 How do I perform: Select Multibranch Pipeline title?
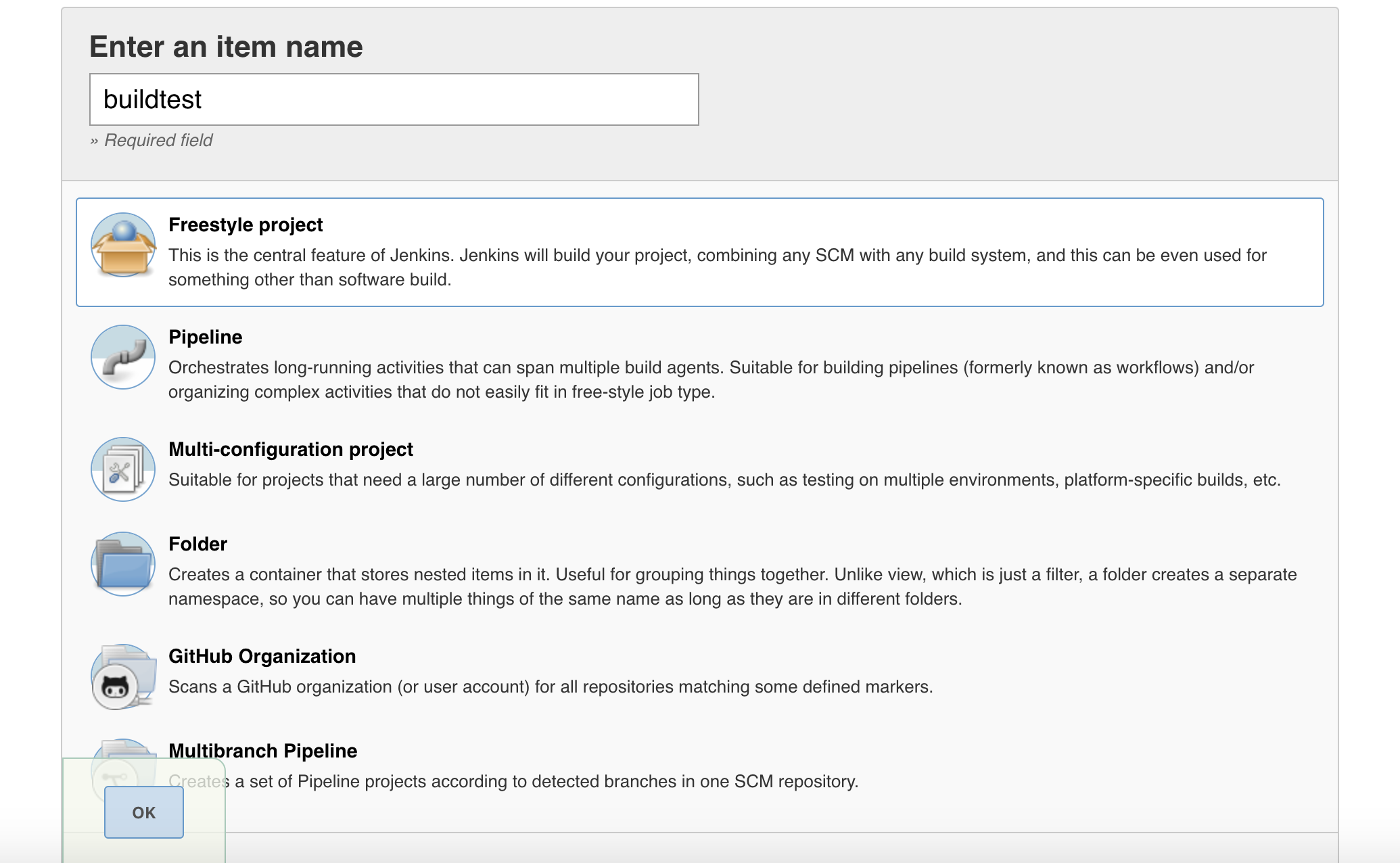[262, 751]
